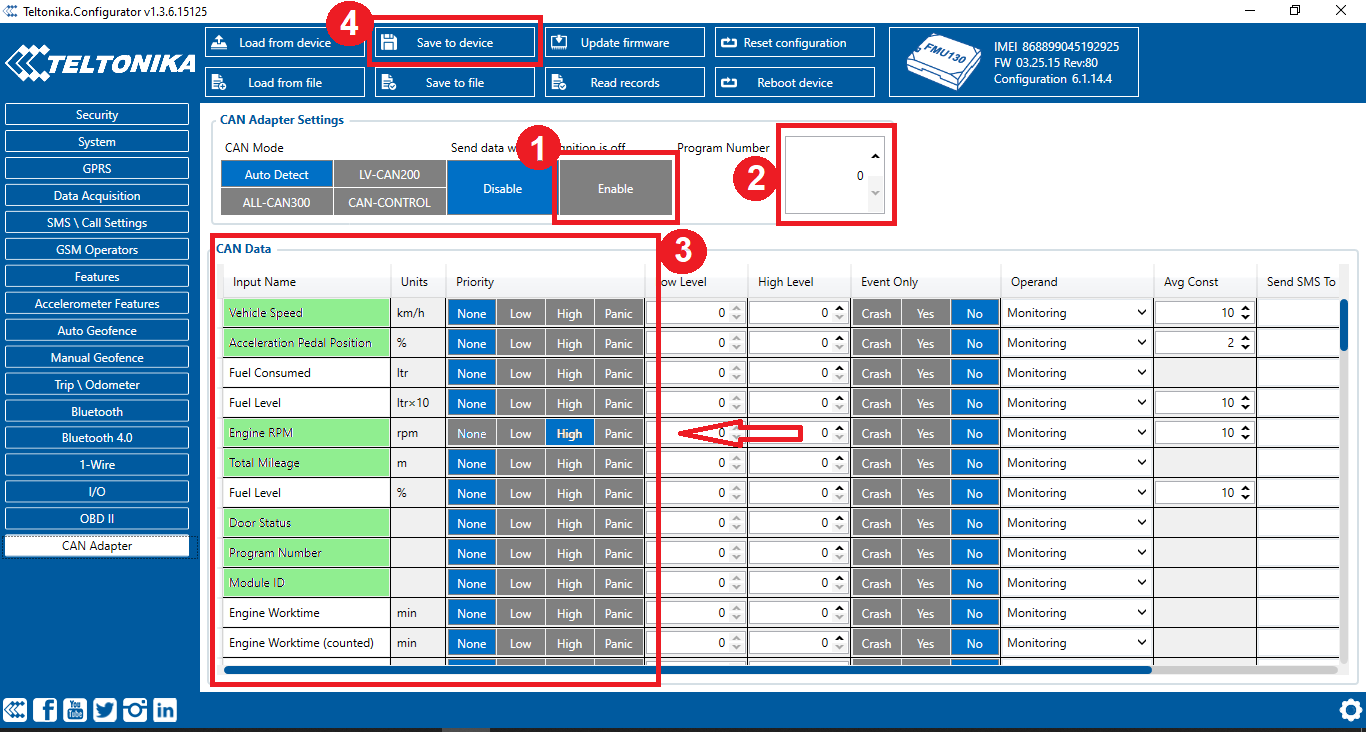Click Save to device button
Viewport: 1366px width, 732px height.
[x=455, y=43]
